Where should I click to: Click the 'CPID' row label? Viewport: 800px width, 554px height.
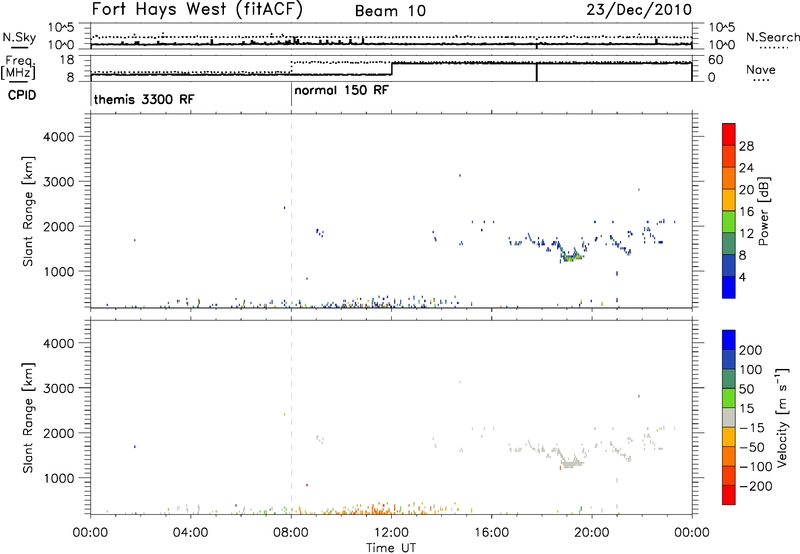pyautogui.click(x=22, y=95)
